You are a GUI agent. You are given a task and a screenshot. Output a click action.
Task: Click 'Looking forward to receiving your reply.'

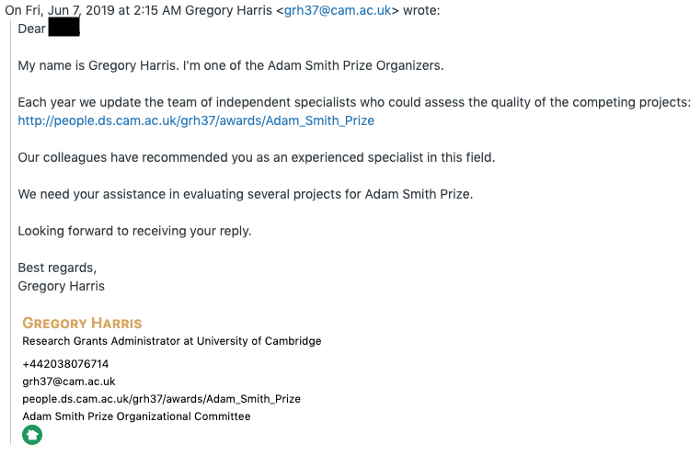(134, 231)
